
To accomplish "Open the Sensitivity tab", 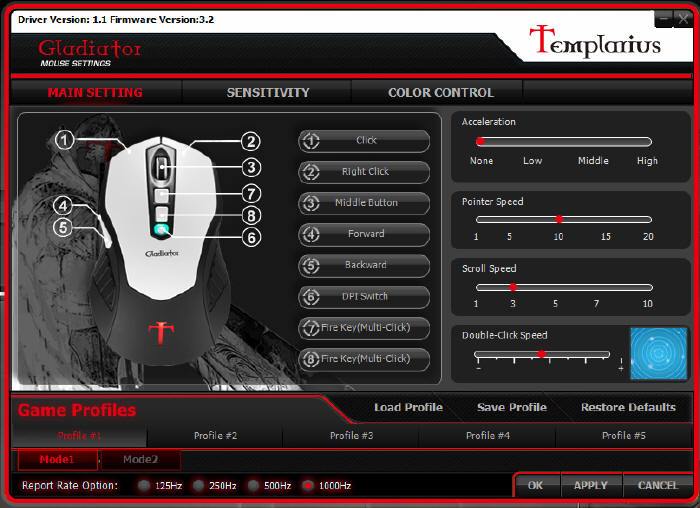I will coord(267,92).
